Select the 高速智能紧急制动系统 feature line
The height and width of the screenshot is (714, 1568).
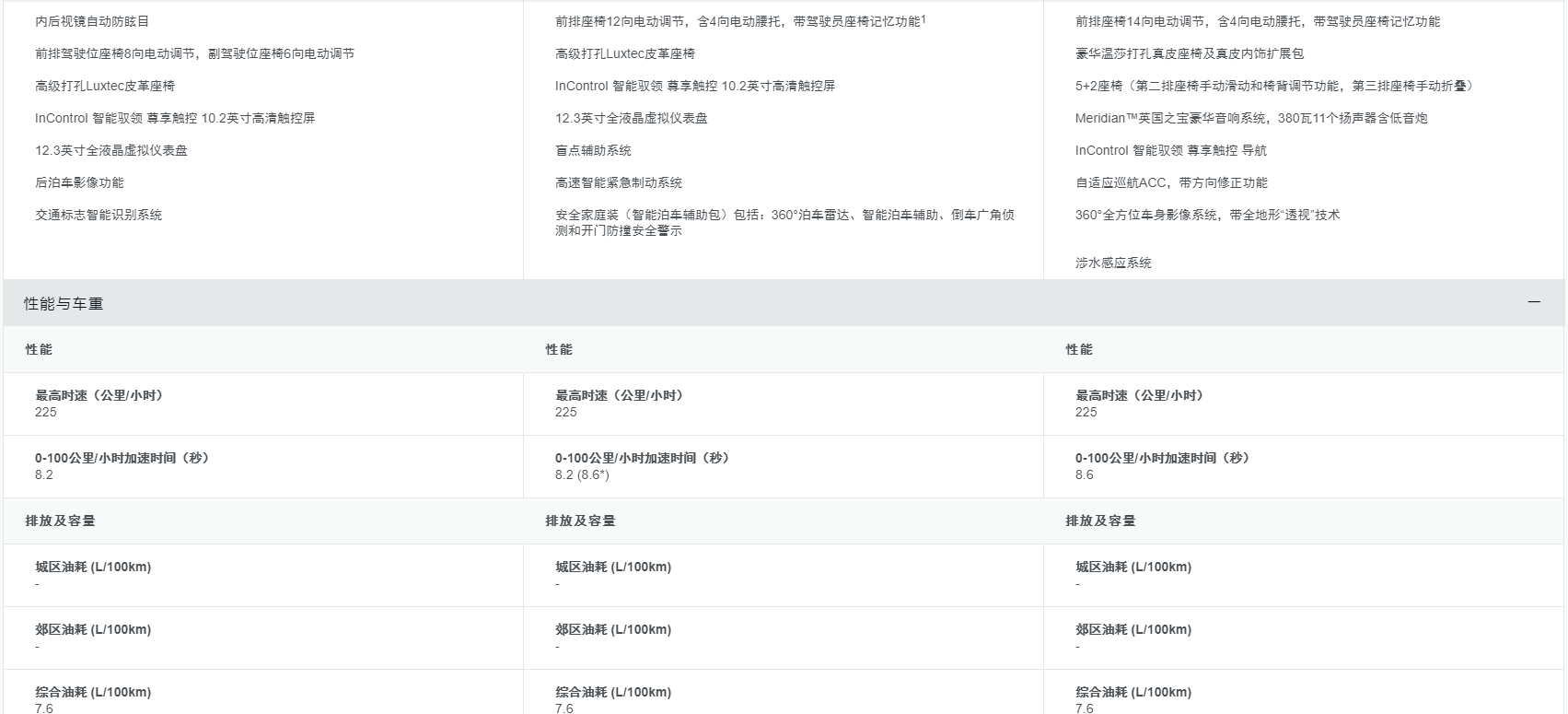[619, 182]
